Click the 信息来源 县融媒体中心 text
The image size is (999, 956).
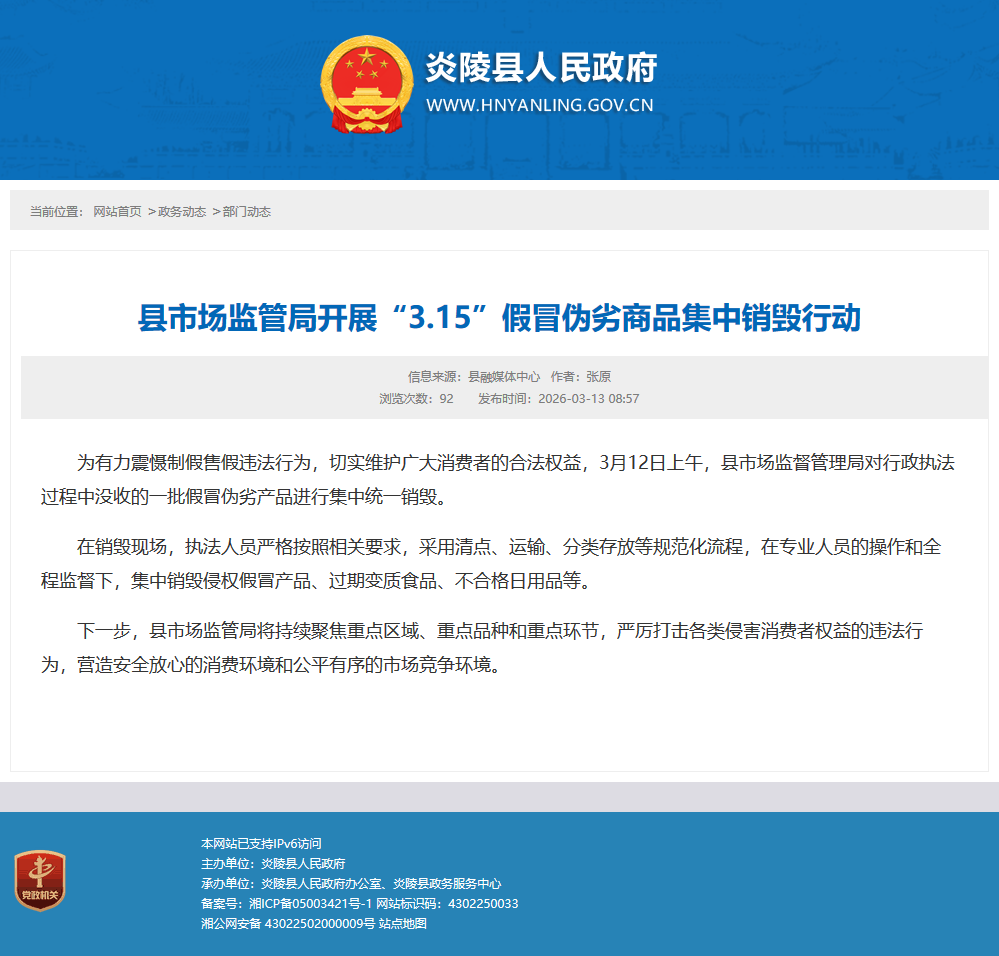click(474, 377)
